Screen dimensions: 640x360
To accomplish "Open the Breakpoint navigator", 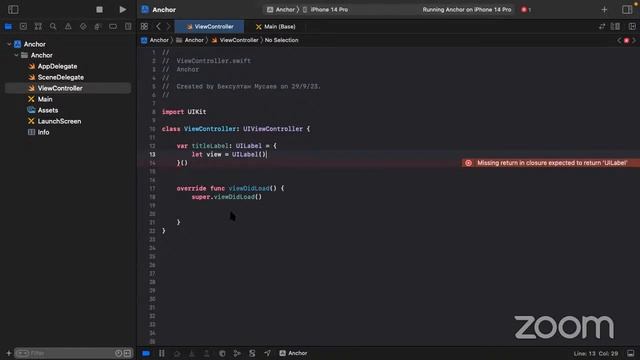I will coord(113,27).
